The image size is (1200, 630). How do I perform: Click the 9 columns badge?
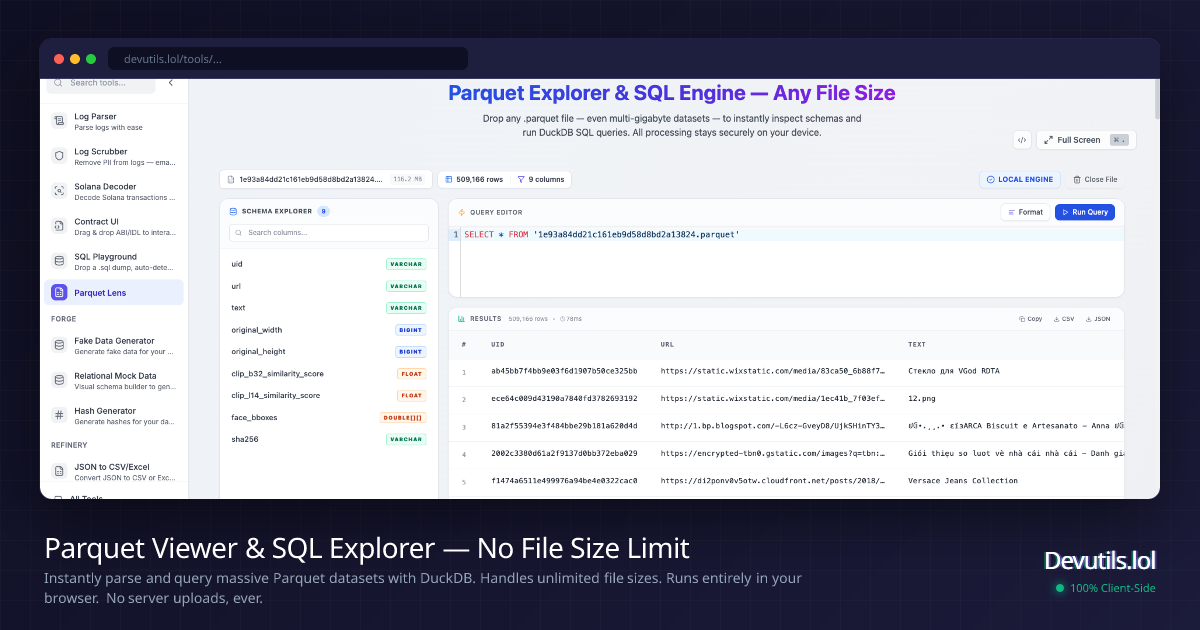(540, 180)
